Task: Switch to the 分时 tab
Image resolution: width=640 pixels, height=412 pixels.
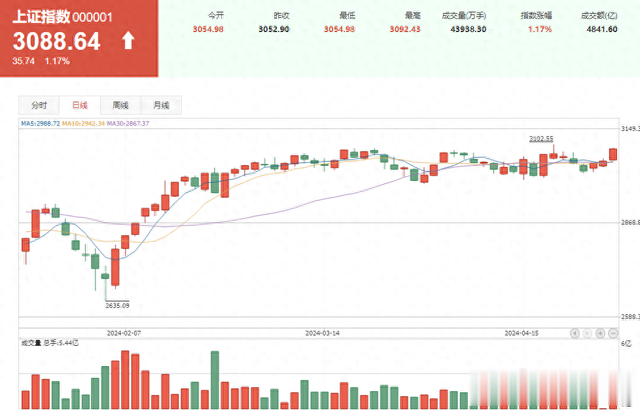Action: pos(39,105)
